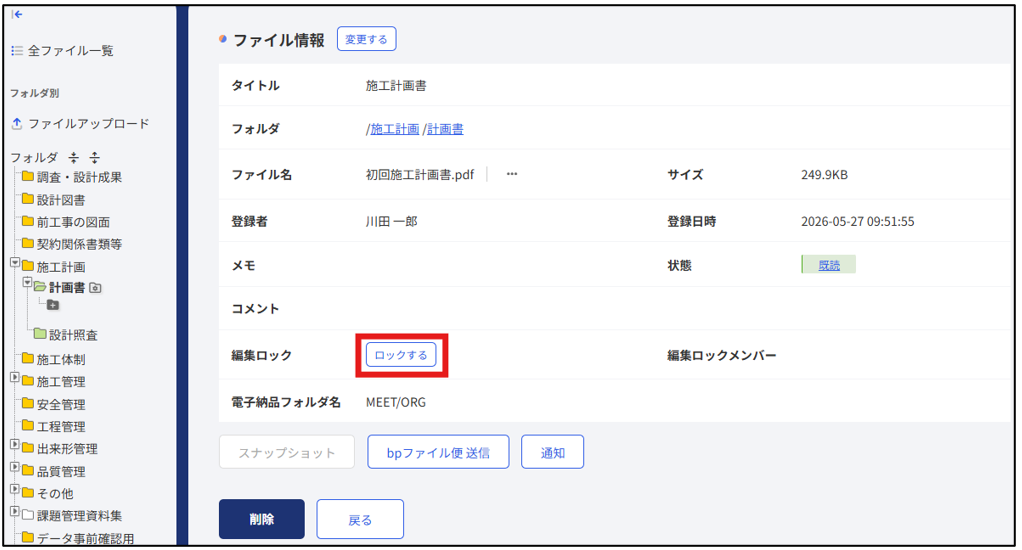Expand the その他 folder node

point(15,489)
